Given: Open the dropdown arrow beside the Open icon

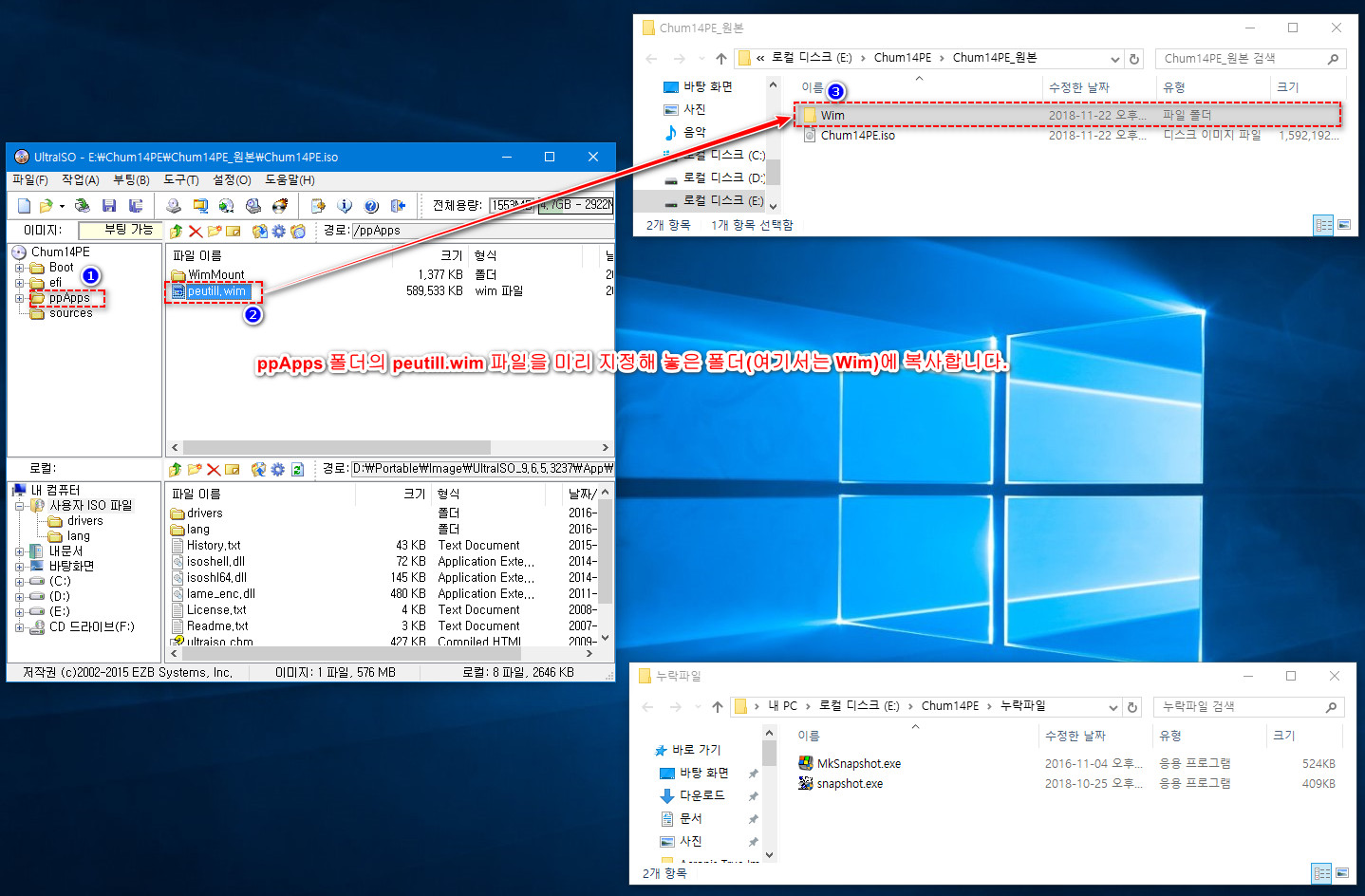Looking at the screenshot, I should [62, 206].
